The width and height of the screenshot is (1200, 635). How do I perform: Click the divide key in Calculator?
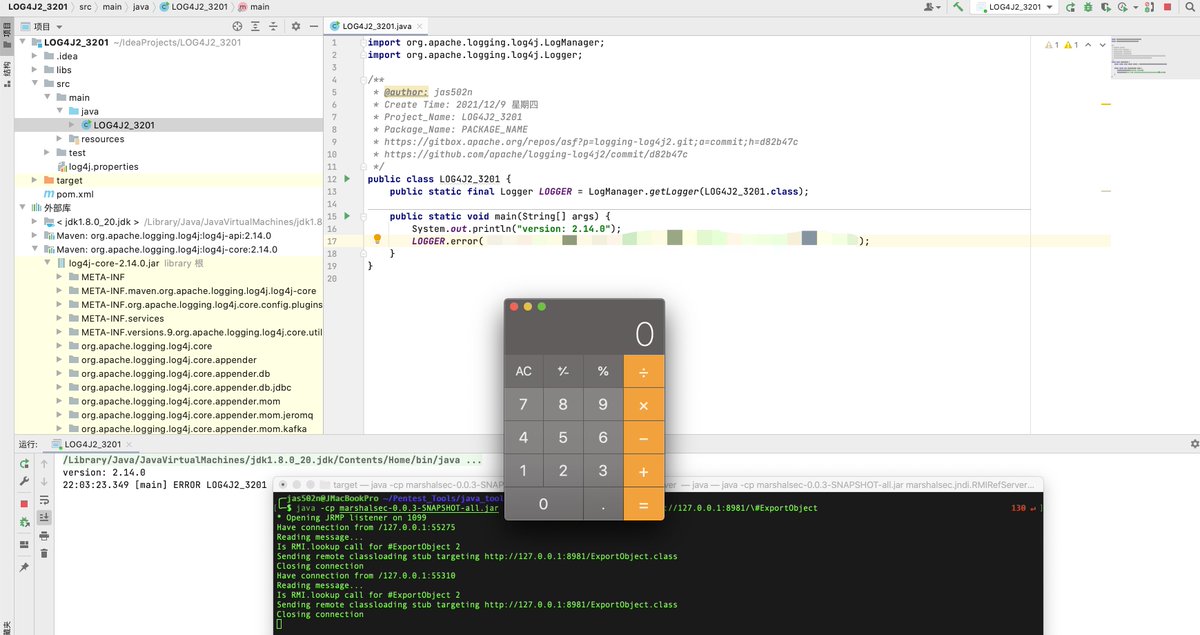pos(643,371)
